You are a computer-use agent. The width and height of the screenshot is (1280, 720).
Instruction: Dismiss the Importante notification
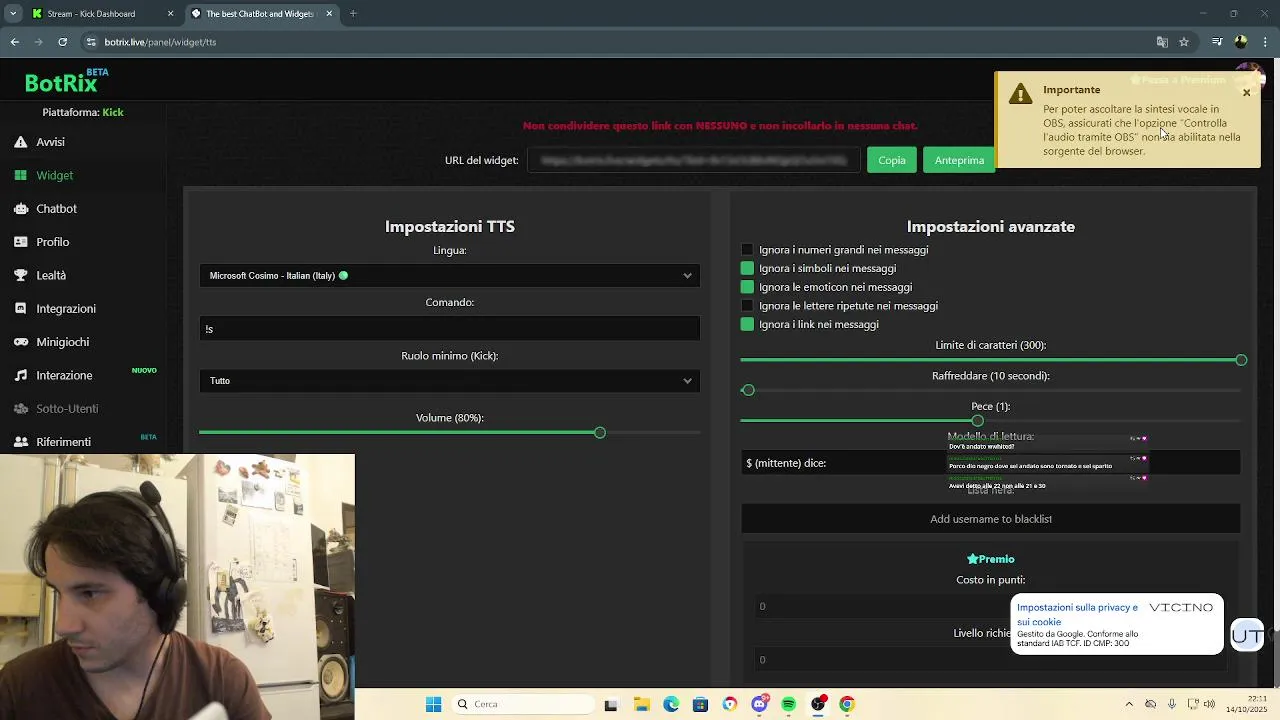(x=1246, y=93)
